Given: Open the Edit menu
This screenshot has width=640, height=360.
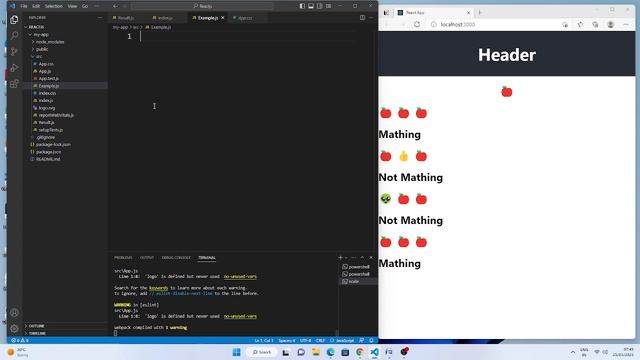Looking at the screenshot, I should pyautogui.click(x=36, y=6).
